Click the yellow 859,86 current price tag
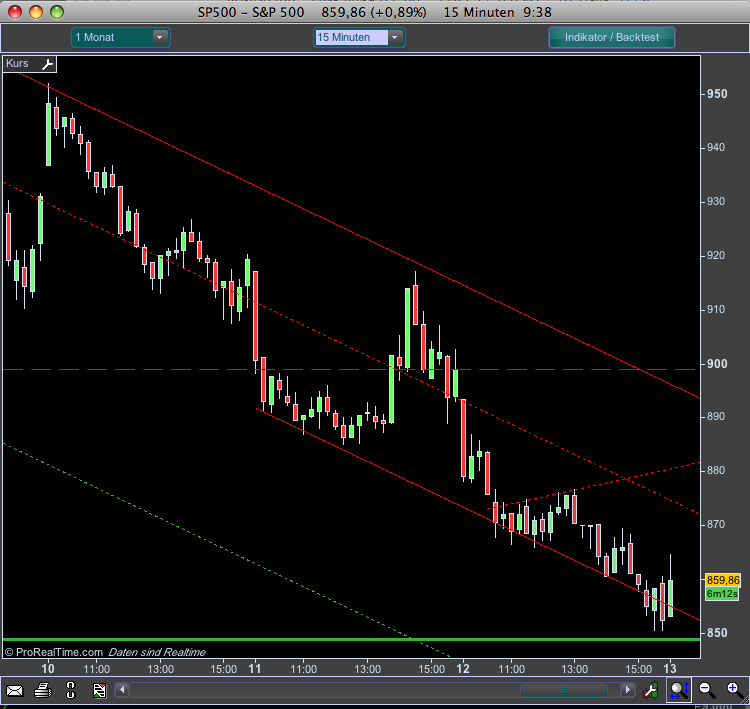Viewport: 750px width, 709px height. (723, 580)
